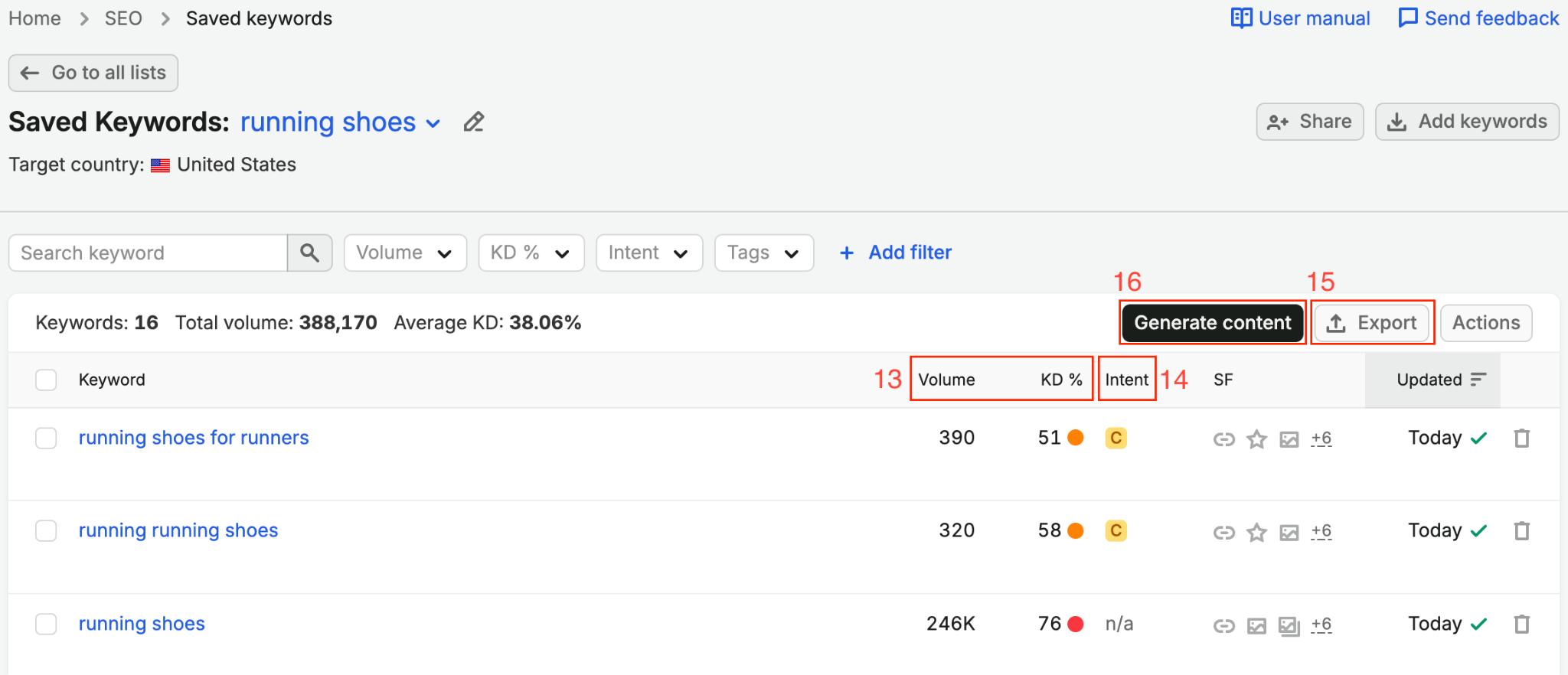Open the Intent filter dropdown

pos(649,253)
